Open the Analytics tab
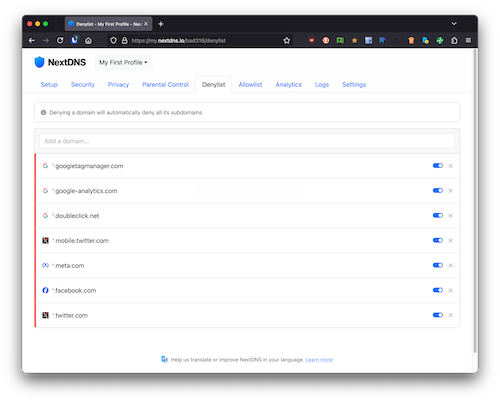The width and height of the screenshot is (500, 402). tap(288, 85)
